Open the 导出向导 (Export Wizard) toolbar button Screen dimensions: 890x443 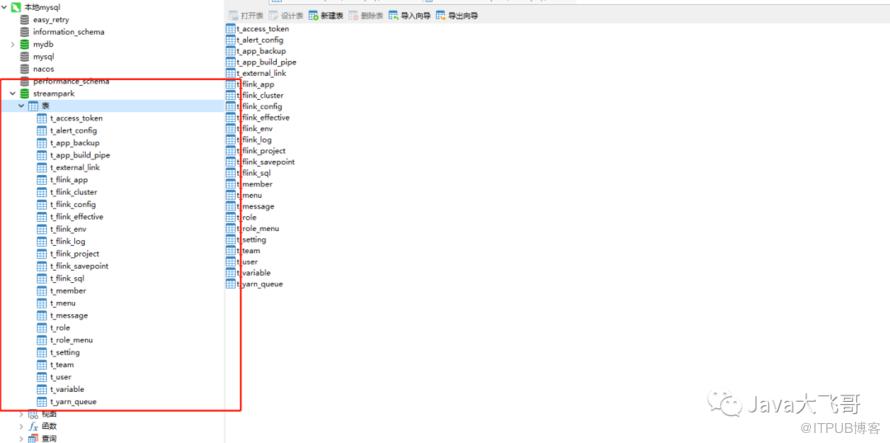pyautogui.click(x=457, y=16)
